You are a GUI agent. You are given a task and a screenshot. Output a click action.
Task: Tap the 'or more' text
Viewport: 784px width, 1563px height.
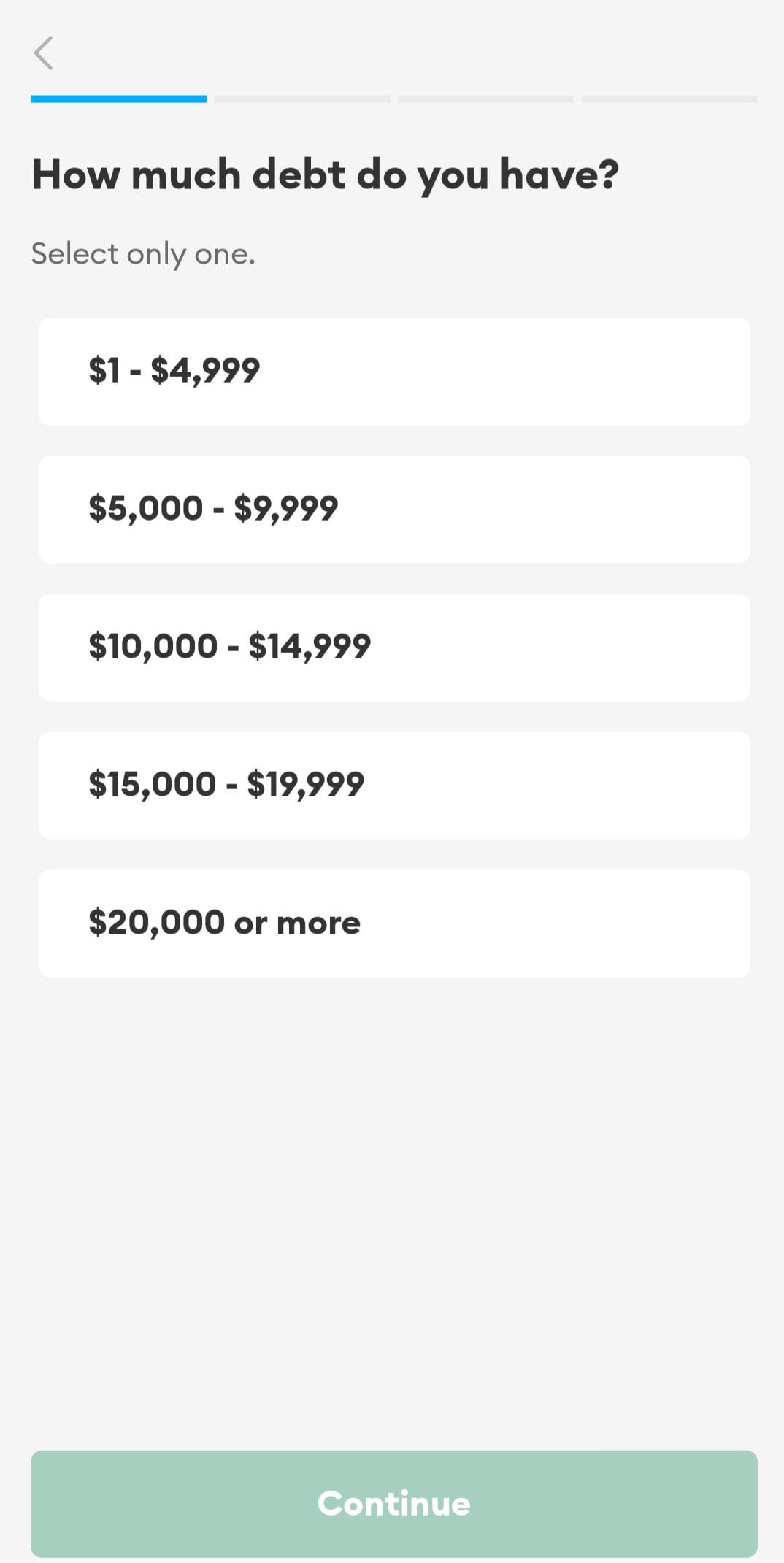pos(297,923)
